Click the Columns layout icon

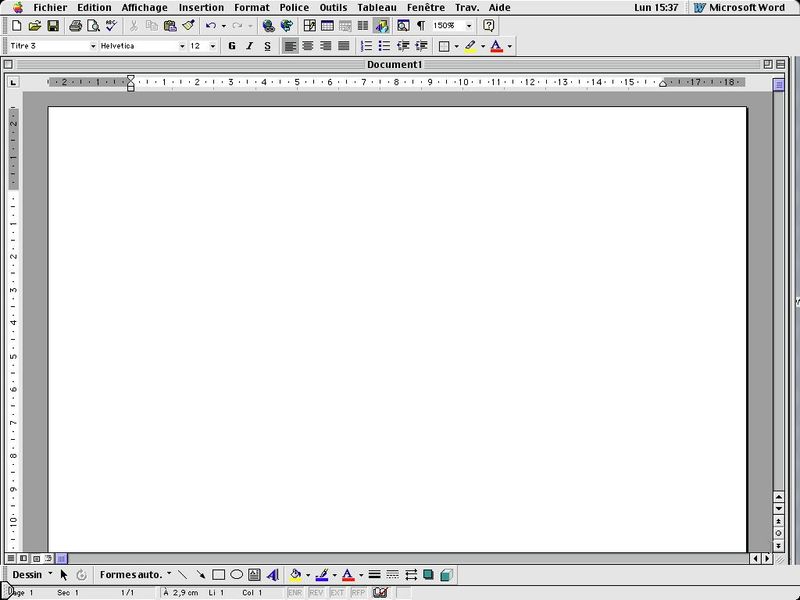363,26
